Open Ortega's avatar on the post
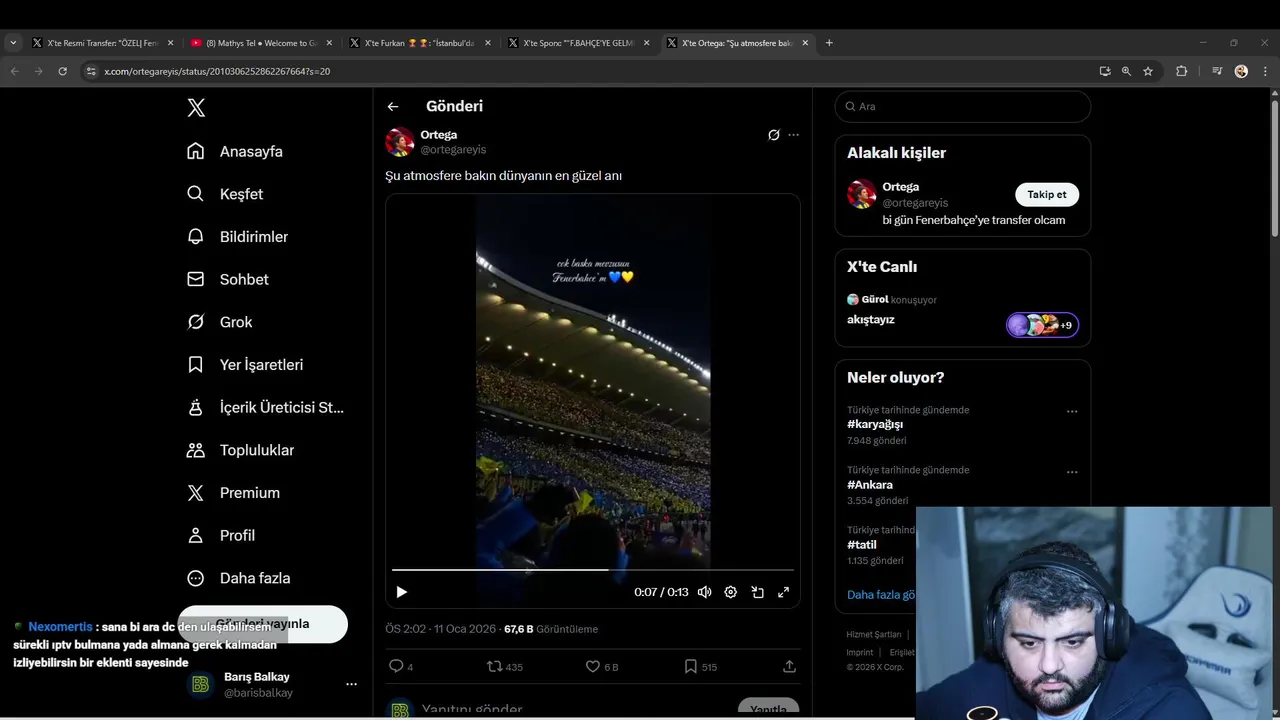 [400, 142]
